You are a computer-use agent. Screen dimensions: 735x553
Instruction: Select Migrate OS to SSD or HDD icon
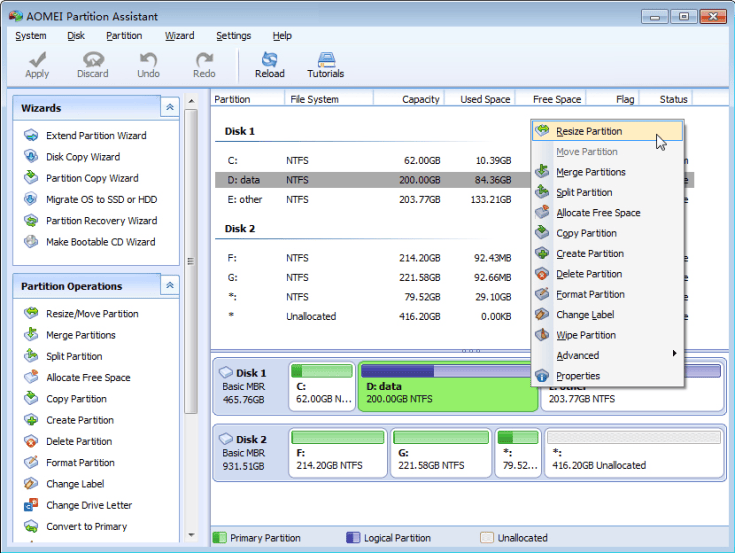[31, 199]
